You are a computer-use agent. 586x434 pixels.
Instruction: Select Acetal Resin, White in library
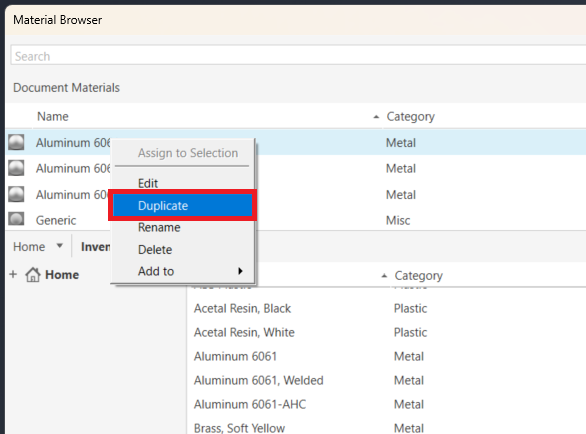[x=244, y=332]
